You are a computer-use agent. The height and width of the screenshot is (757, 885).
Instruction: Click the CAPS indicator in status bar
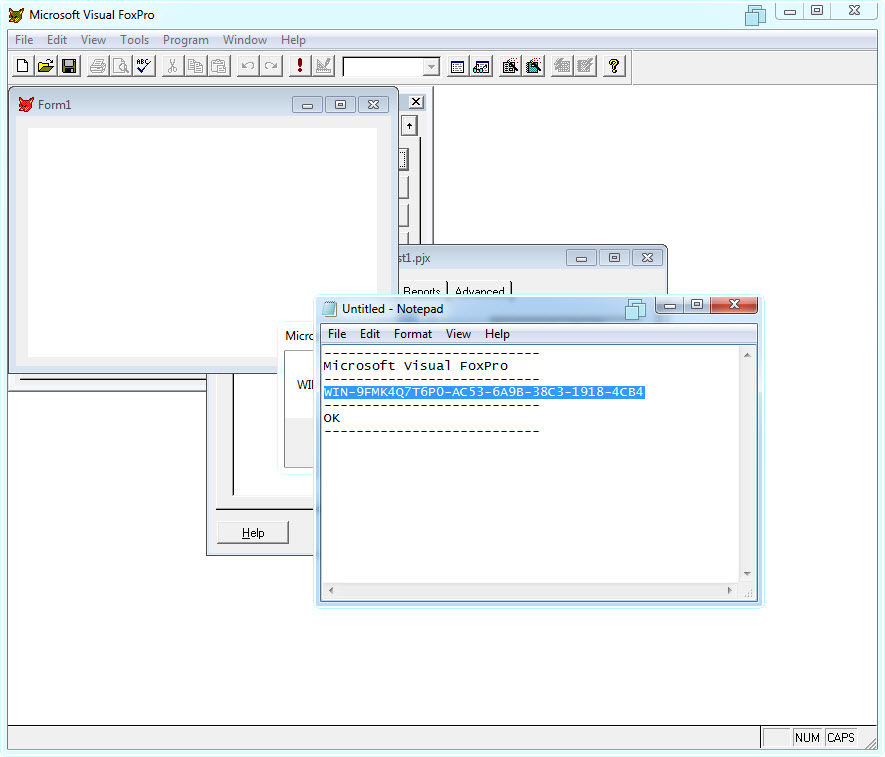tap(841, 738)
